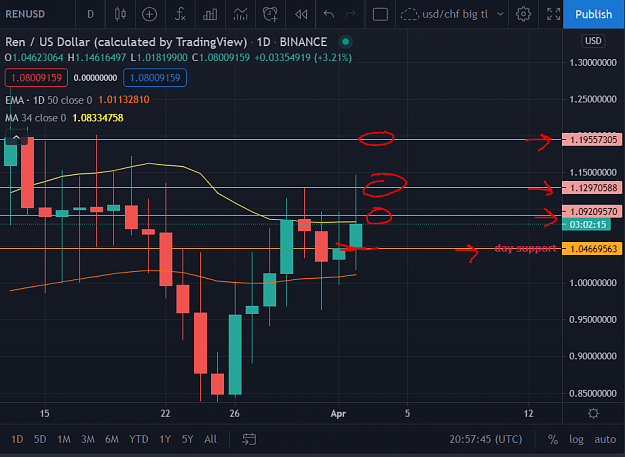
Task: Toggle log scale
Action: click(576, 439)
